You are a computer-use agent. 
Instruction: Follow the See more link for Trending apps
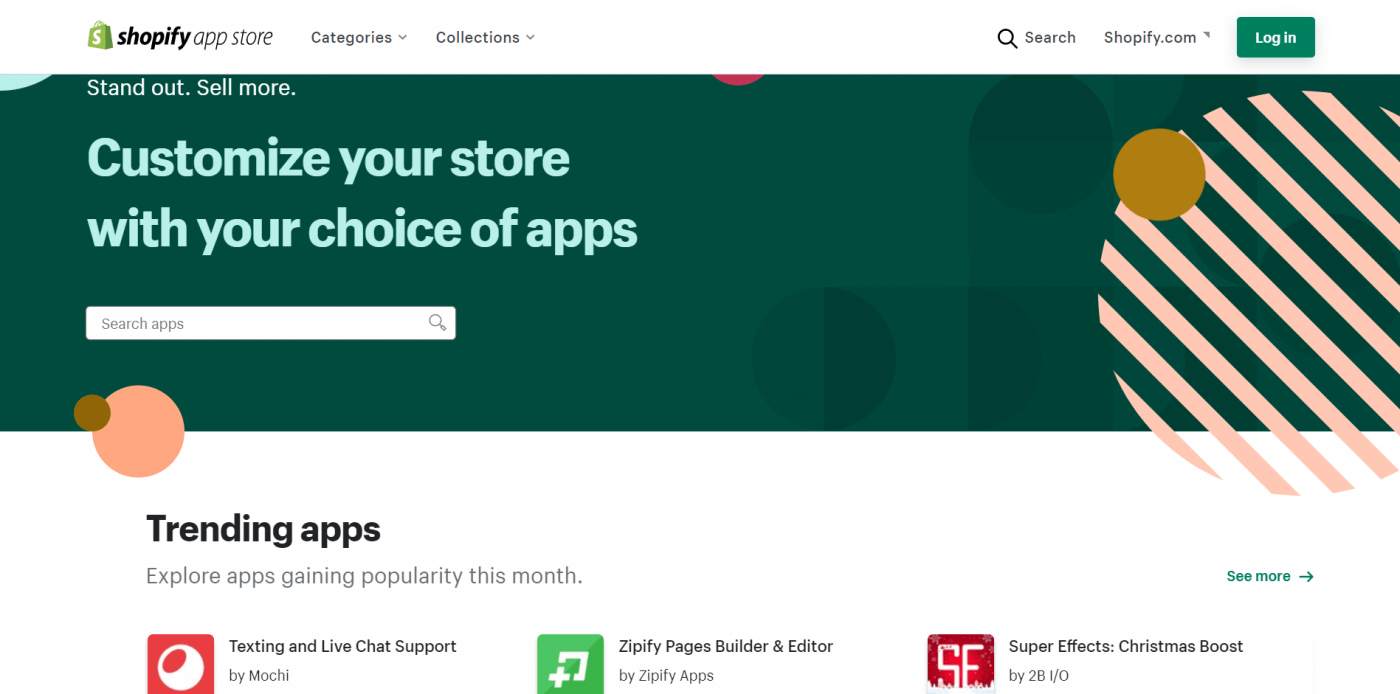pyautogui.click(x=1270, y=576)
